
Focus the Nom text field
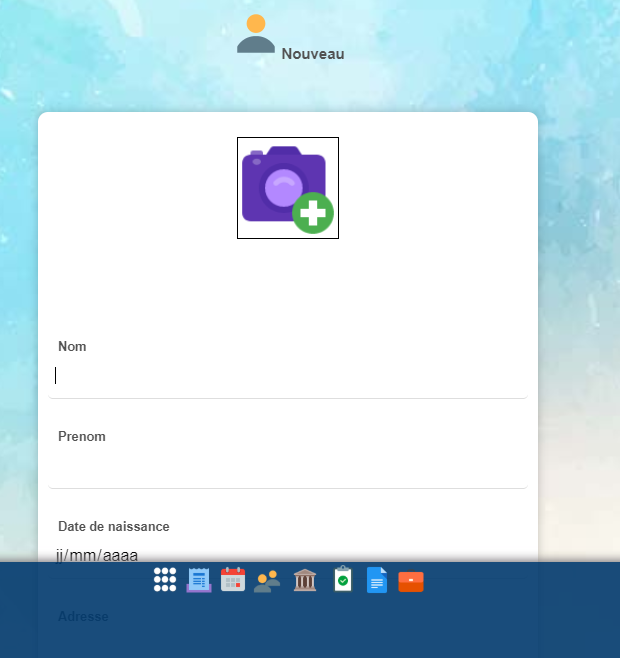click(288, 376)
